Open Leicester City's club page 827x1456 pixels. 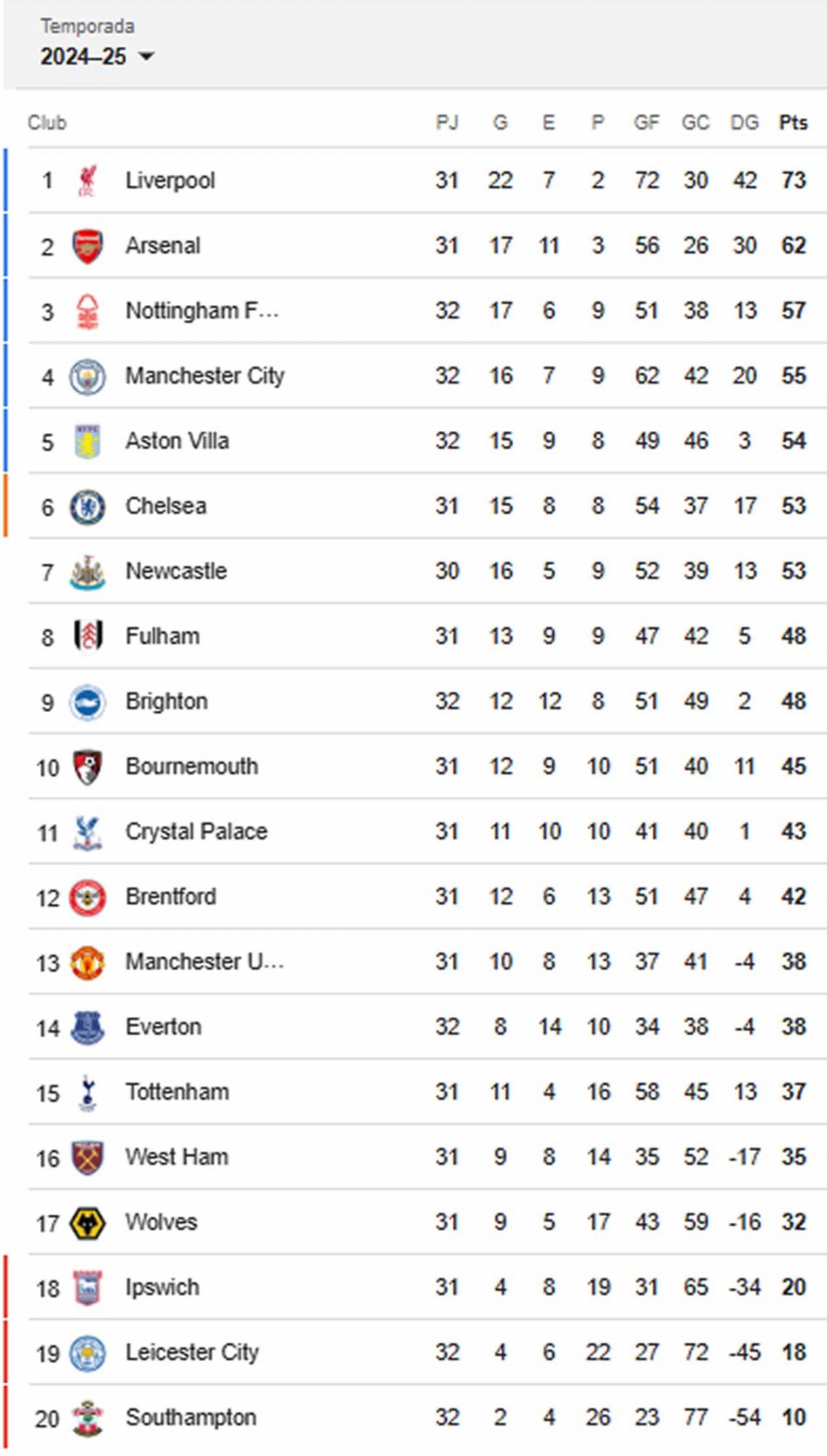[194, 1352]
